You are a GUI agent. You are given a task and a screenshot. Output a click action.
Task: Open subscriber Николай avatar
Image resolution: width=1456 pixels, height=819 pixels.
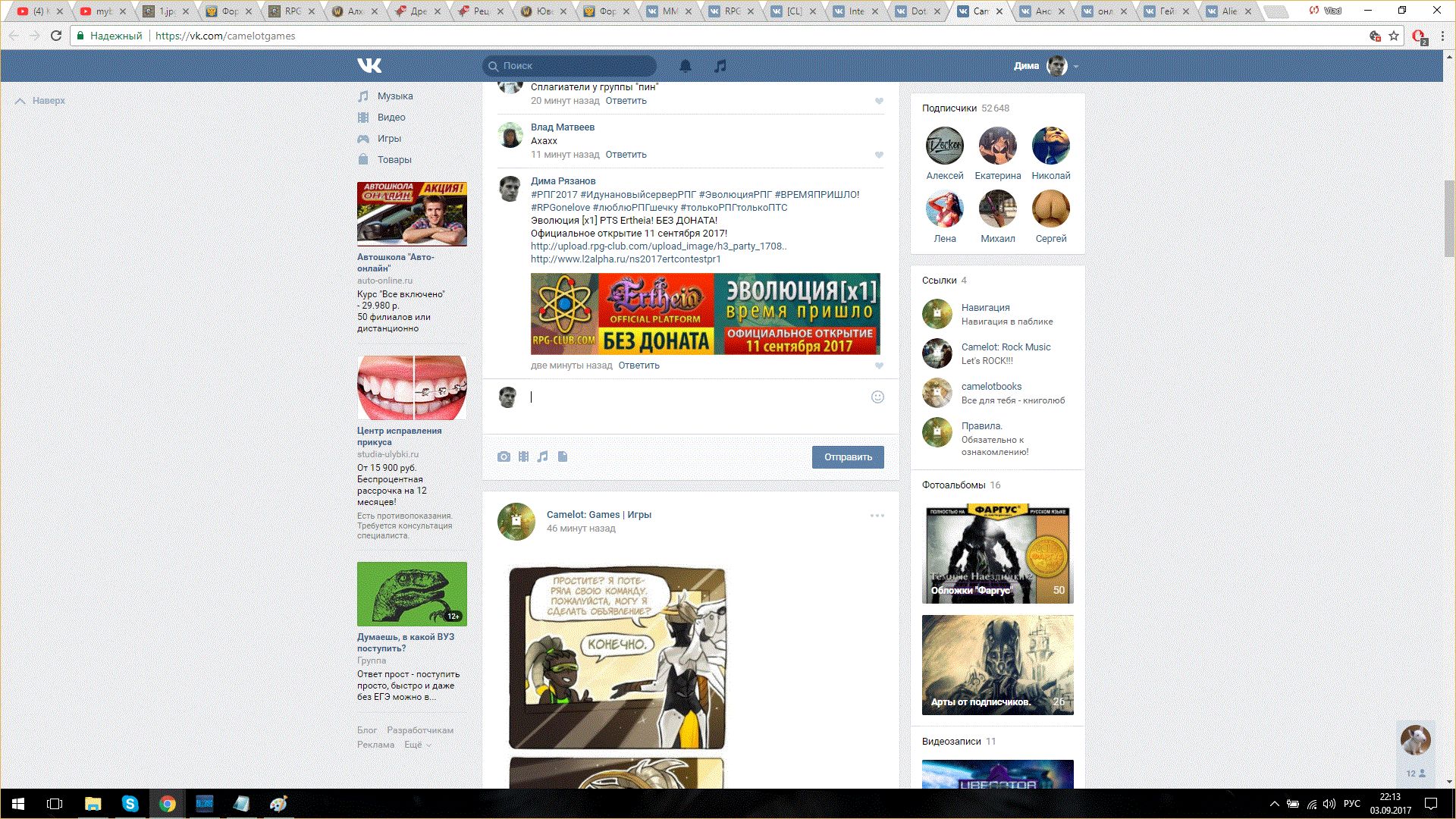pyautogui.click(x=1051, y=146)
